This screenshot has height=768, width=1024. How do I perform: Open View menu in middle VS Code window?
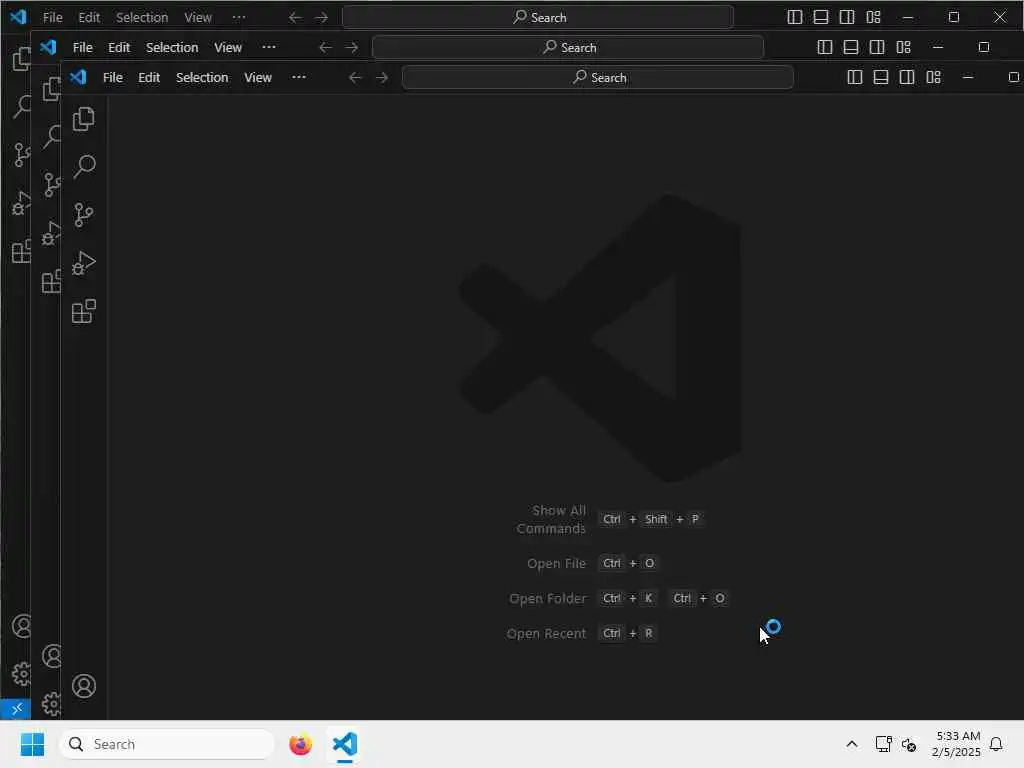click(228, 47)
